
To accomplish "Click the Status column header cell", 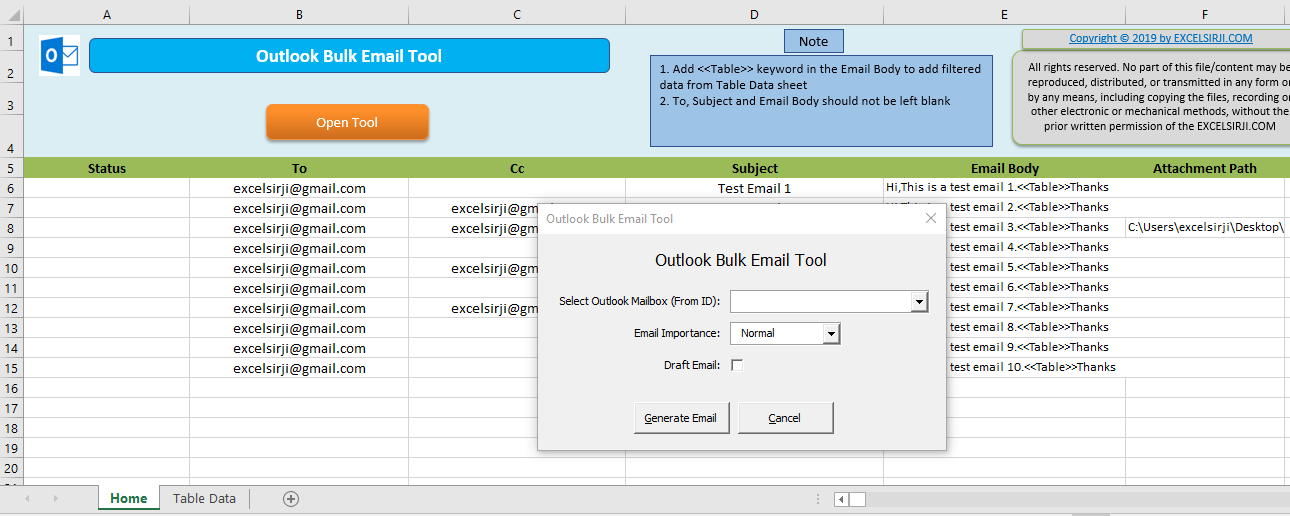I will [x=106, y=168].
